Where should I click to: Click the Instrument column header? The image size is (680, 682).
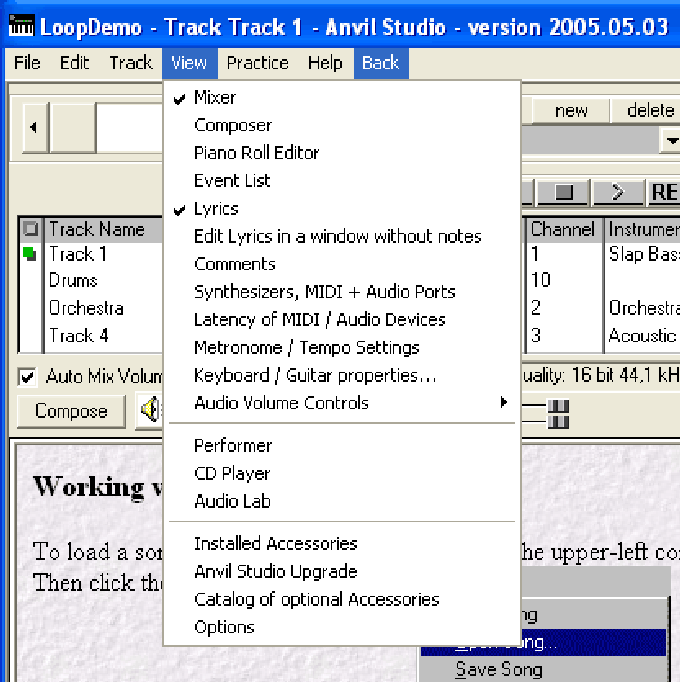[643, 229]
